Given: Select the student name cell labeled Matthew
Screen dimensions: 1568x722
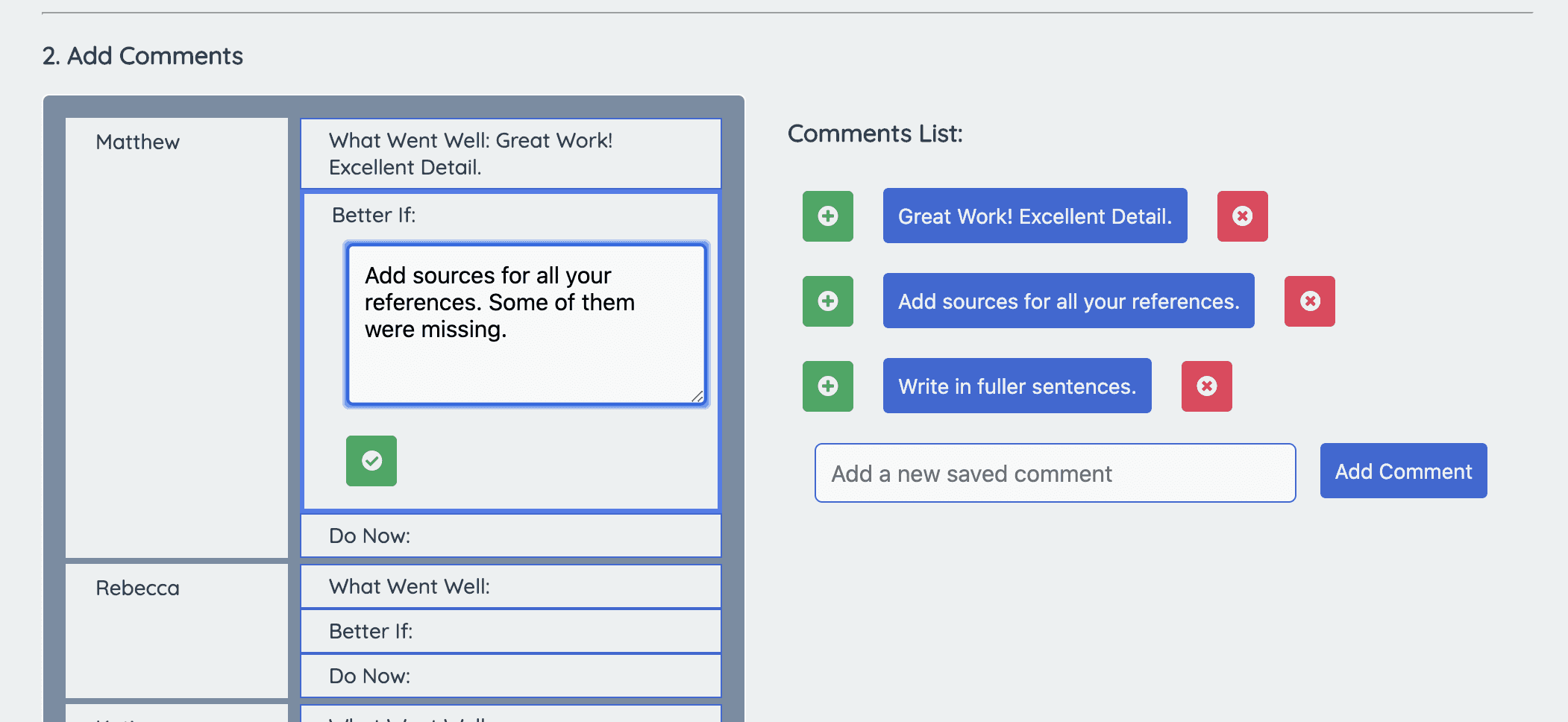Looking at the screenshot, I should point(177,336).
